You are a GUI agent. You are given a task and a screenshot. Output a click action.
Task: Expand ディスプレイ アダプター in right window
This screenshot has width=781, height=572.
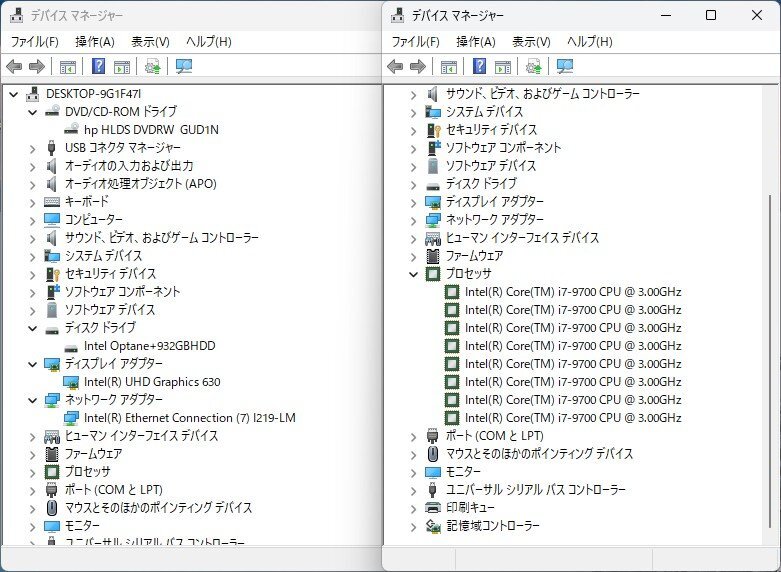pos(413,203)
